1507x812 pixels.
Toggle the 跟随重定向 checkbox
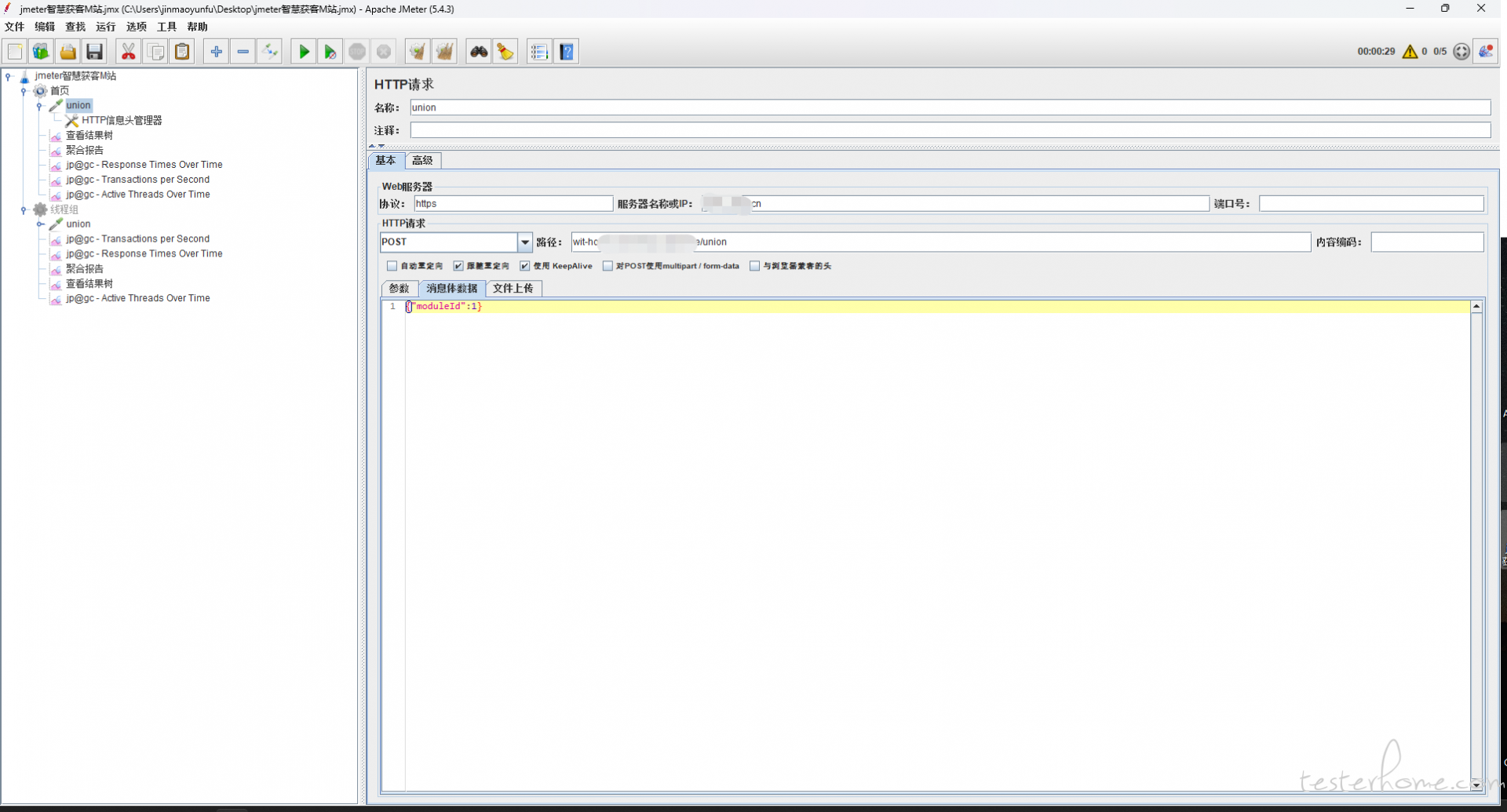[458, 266]
